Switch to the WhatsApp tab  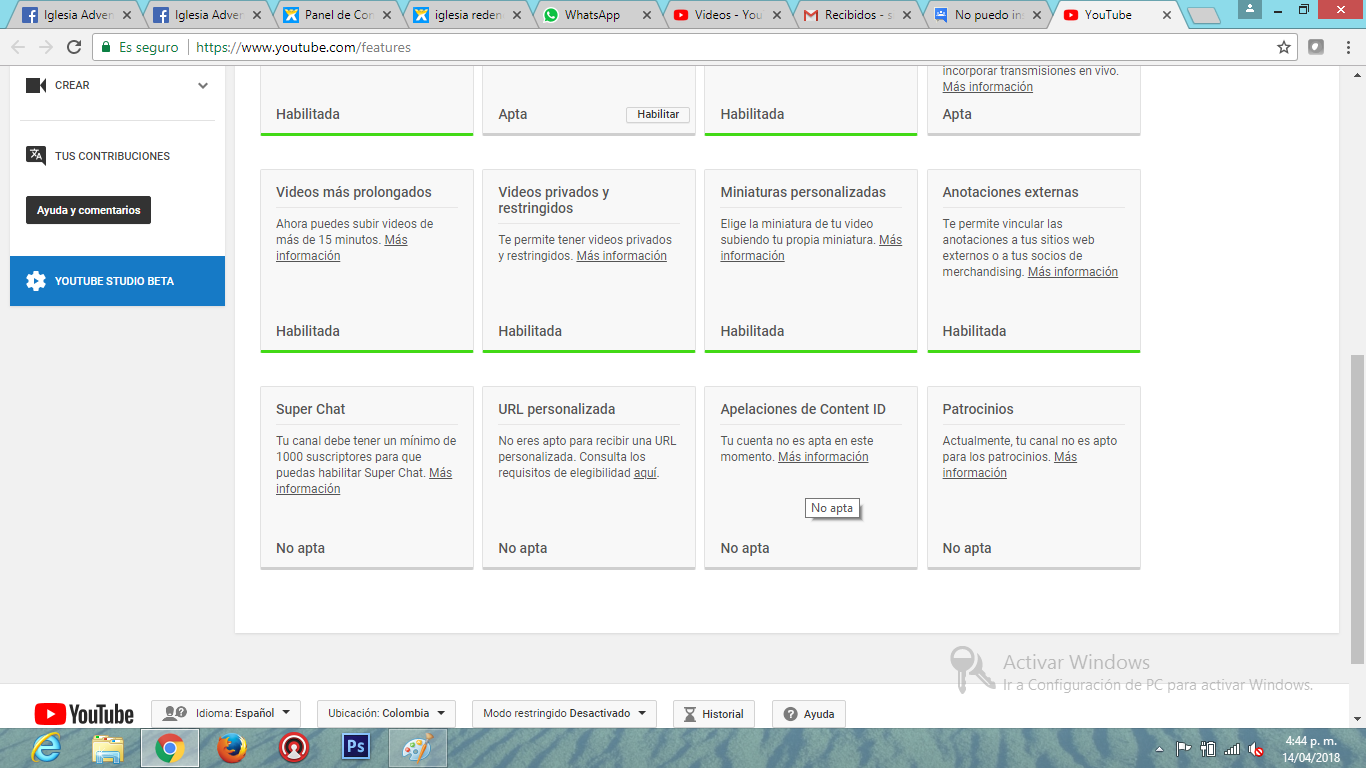[597, 15]
